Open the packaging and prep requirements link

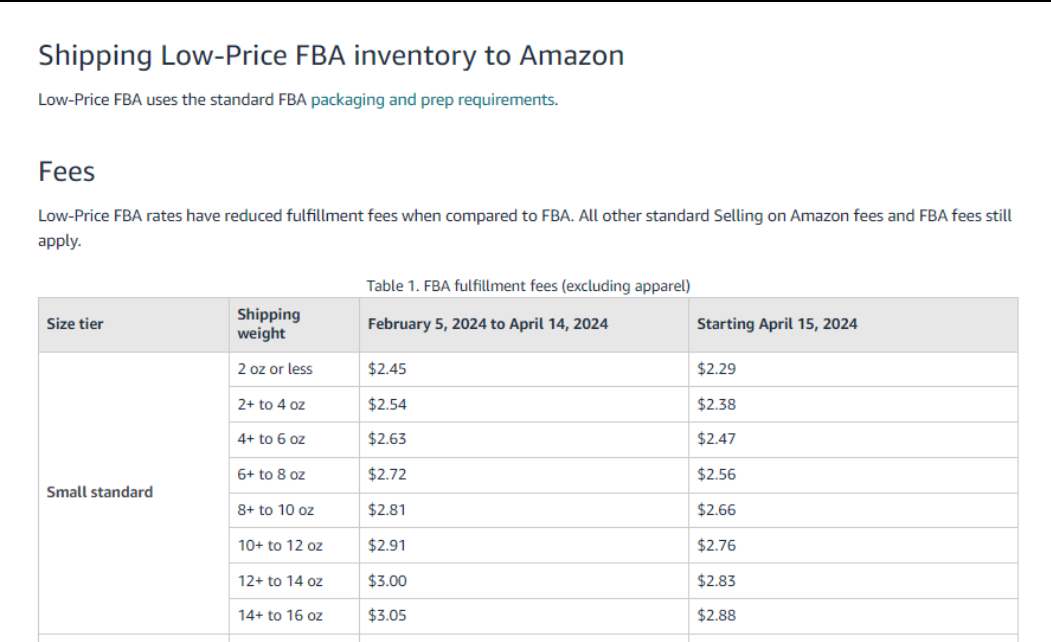(x=432, y=100)
